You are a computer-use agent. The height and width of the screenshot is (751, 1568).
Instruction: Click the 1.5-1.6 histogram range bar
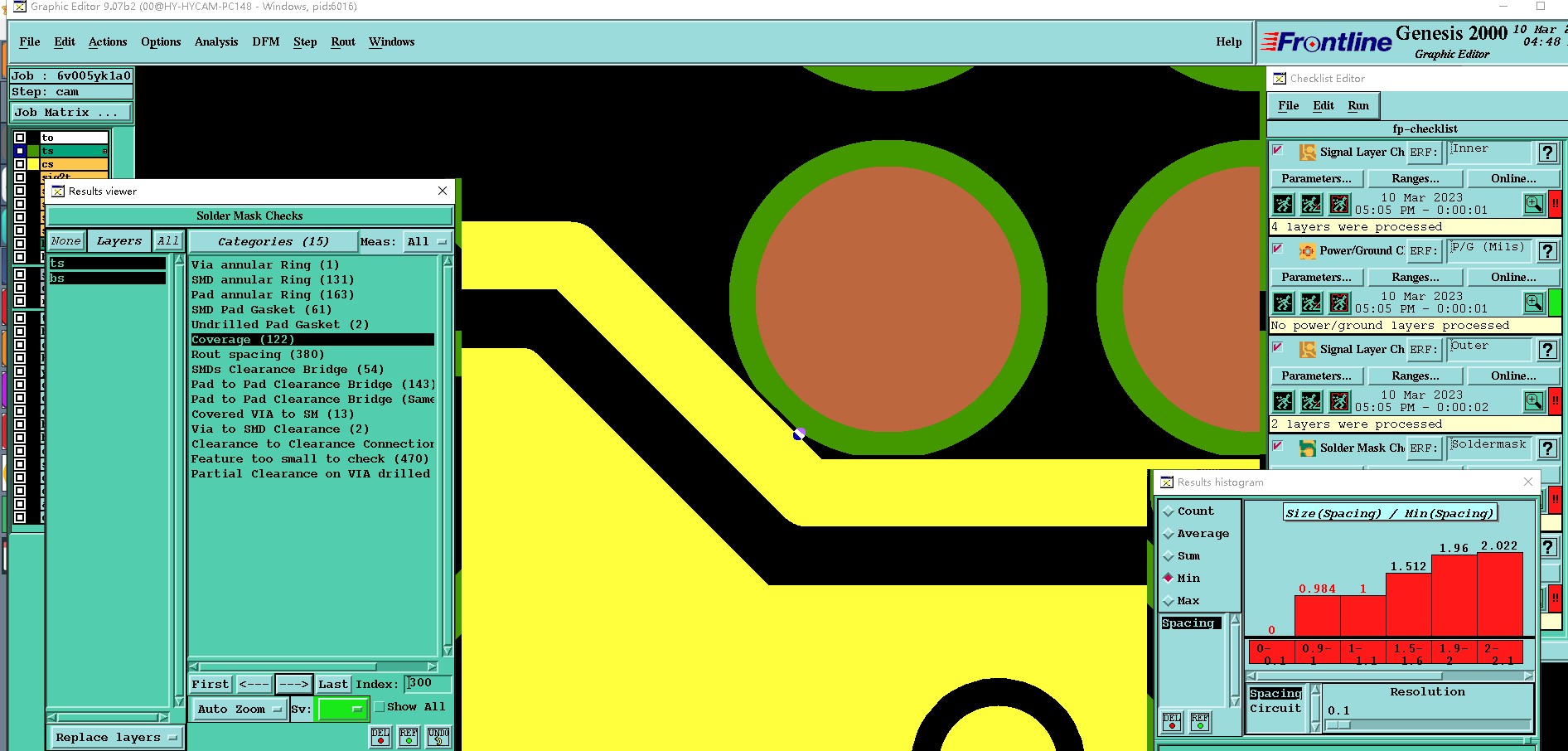point(1409,652)
